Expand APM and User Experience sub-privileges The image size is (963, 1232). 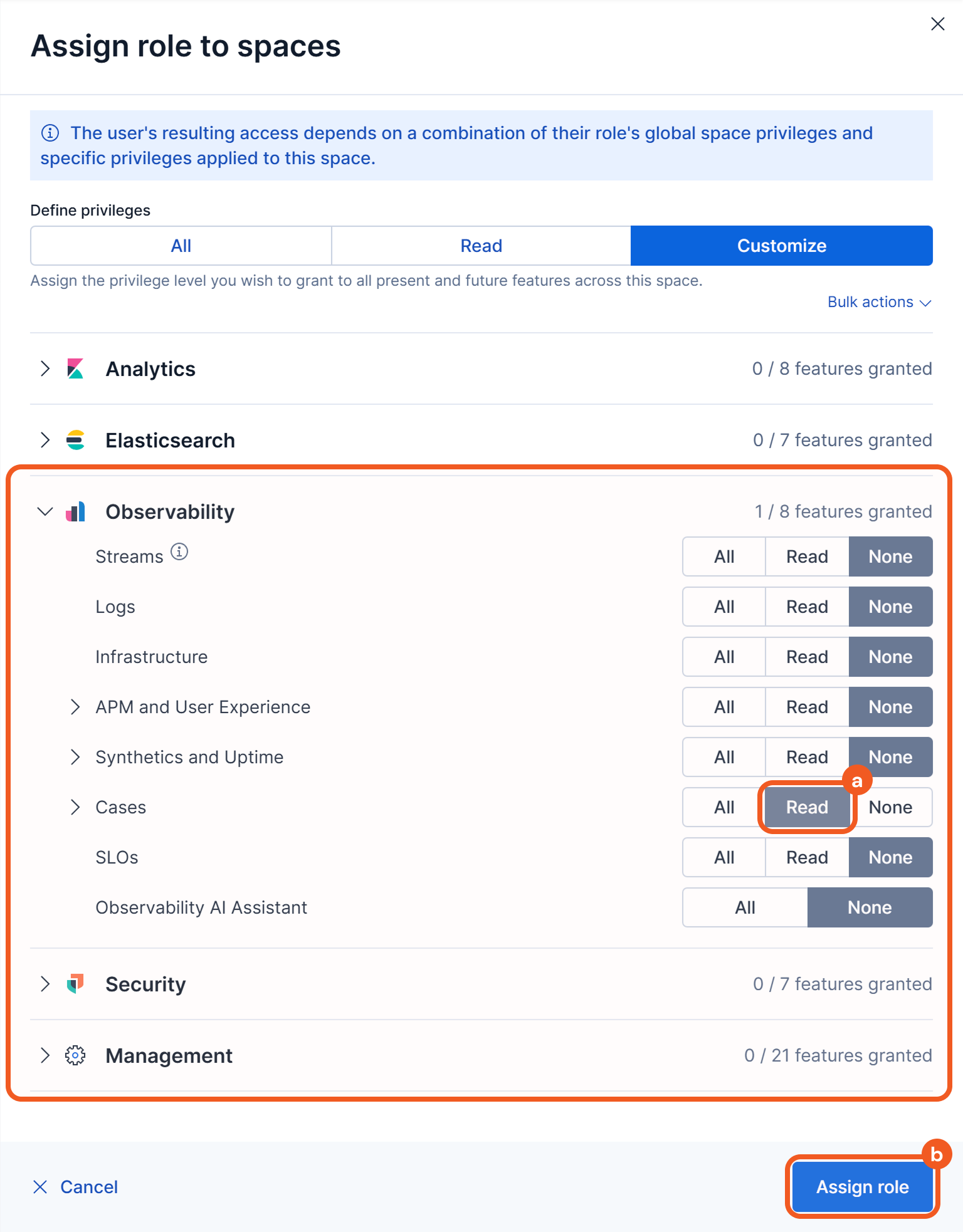pyautogui.click(x=75, y=707)
